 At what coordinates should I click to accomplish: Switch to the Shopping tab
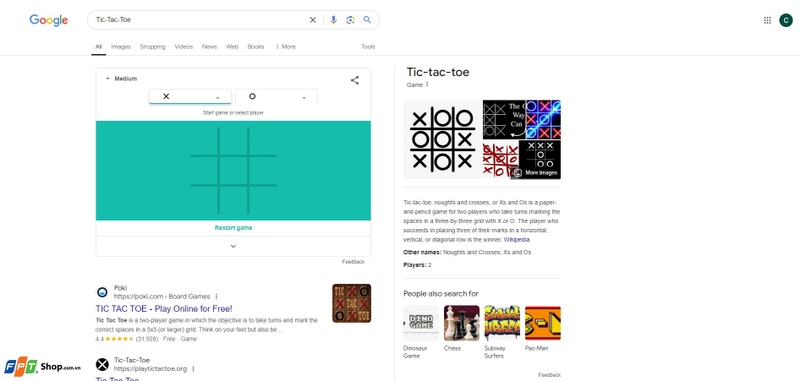click(x=153, y=46)
